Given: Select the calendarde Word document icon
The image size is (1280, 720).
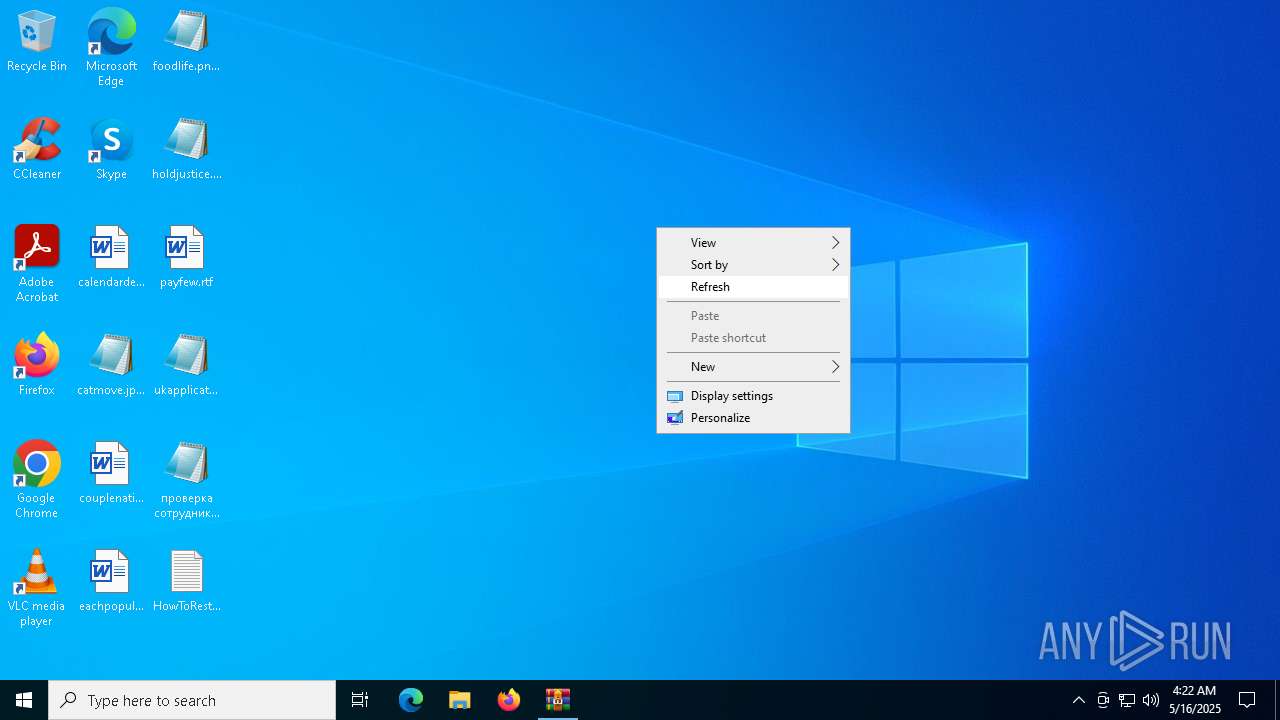Looking at the screenshot, I should 111,257.
